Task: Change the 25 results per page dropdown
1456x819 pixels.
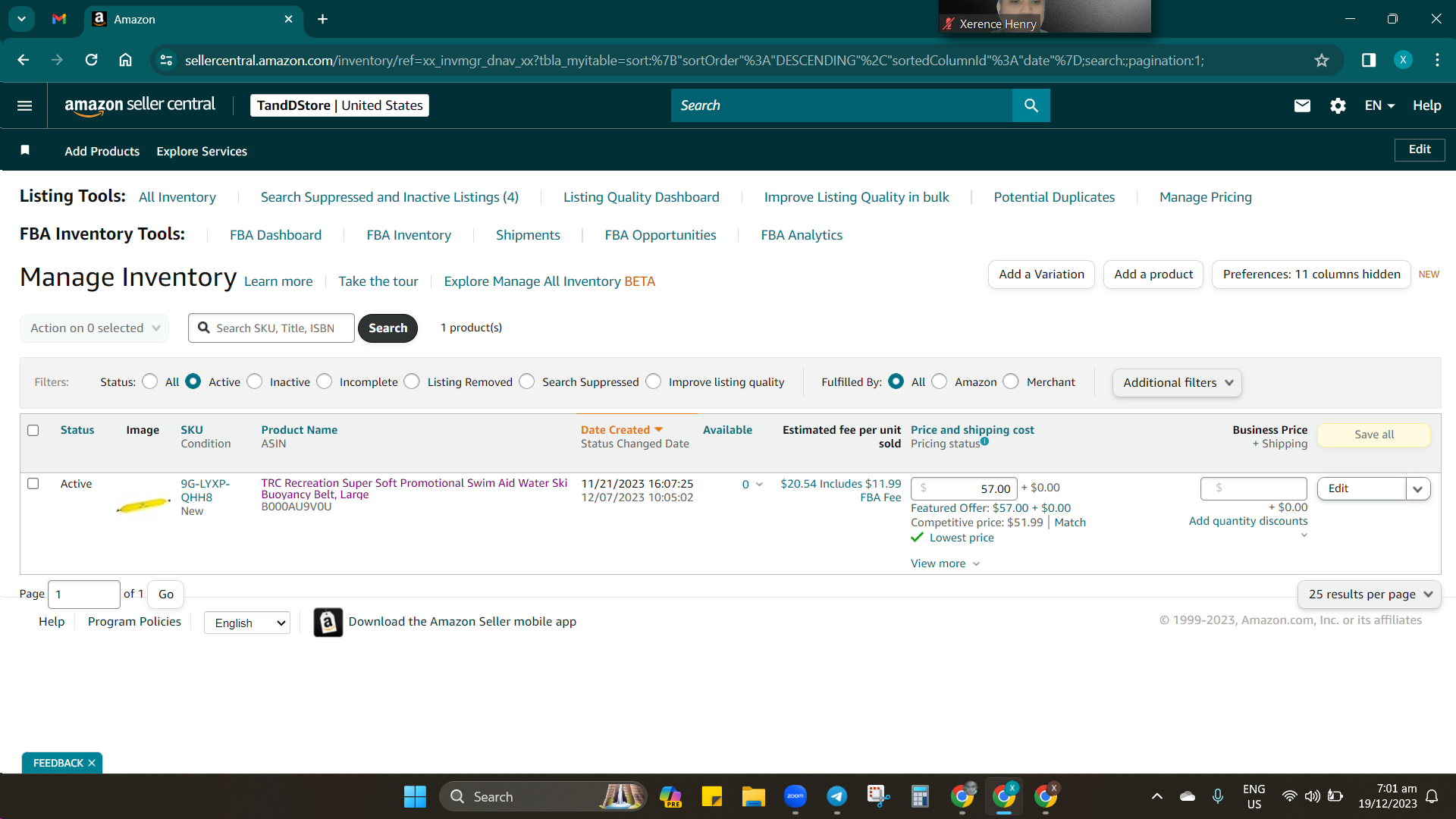Action: click(1370, 595)
